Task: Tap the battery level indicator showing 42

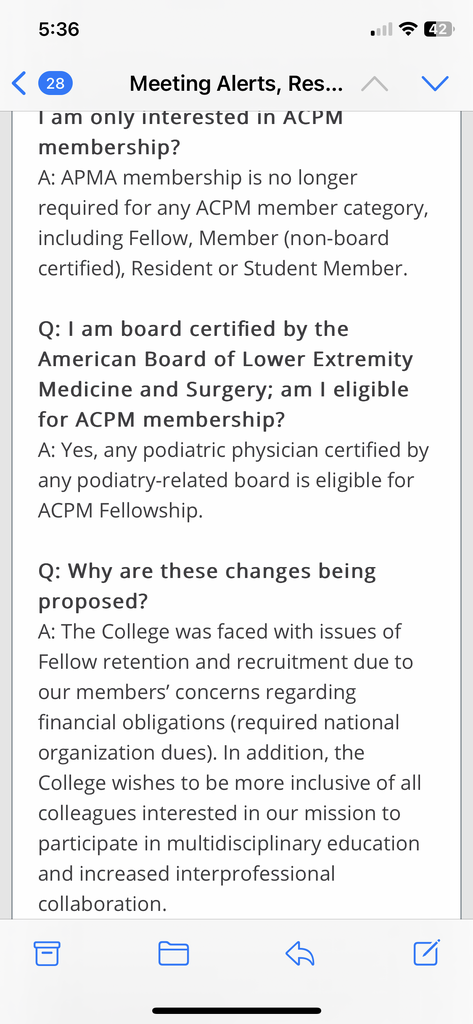Action: coord(439,29)
